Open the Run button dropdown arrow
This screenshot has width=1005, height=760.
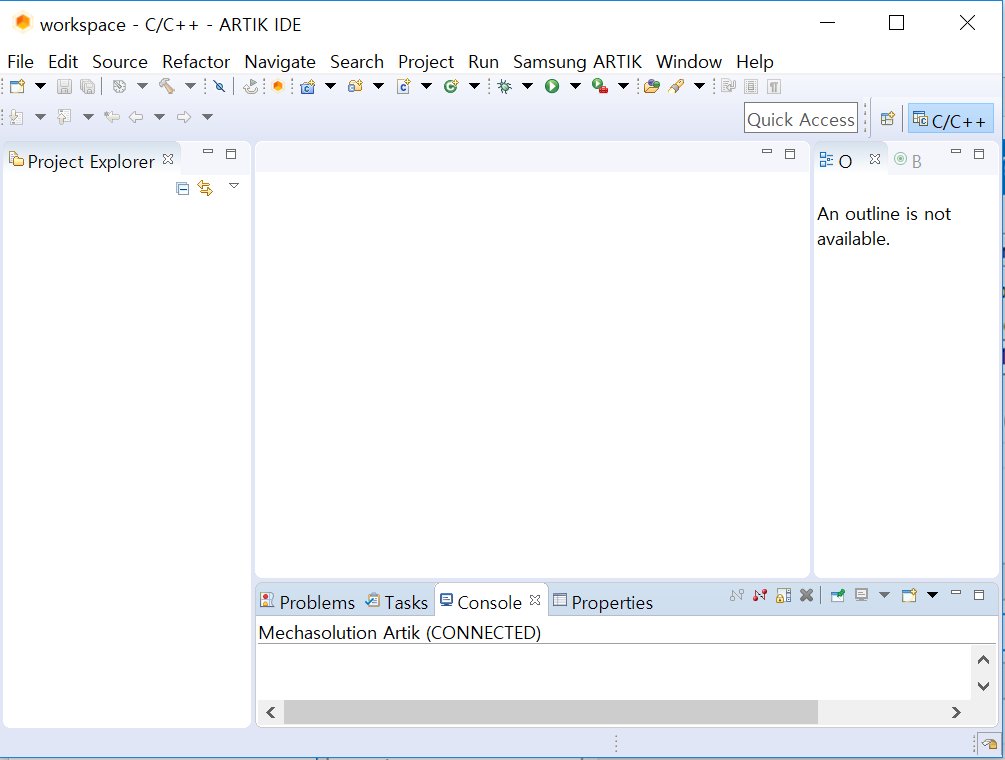coord(575,86)
